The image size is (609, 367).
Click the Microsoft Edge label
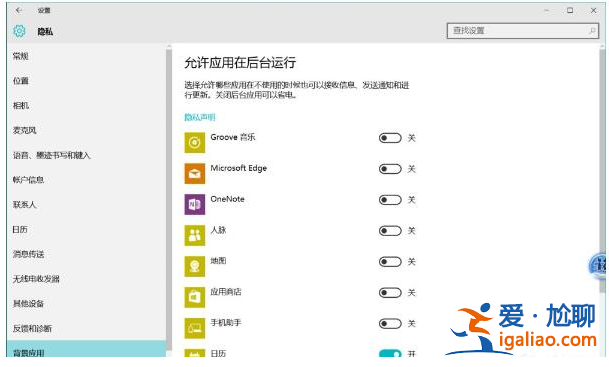(238, 168)
